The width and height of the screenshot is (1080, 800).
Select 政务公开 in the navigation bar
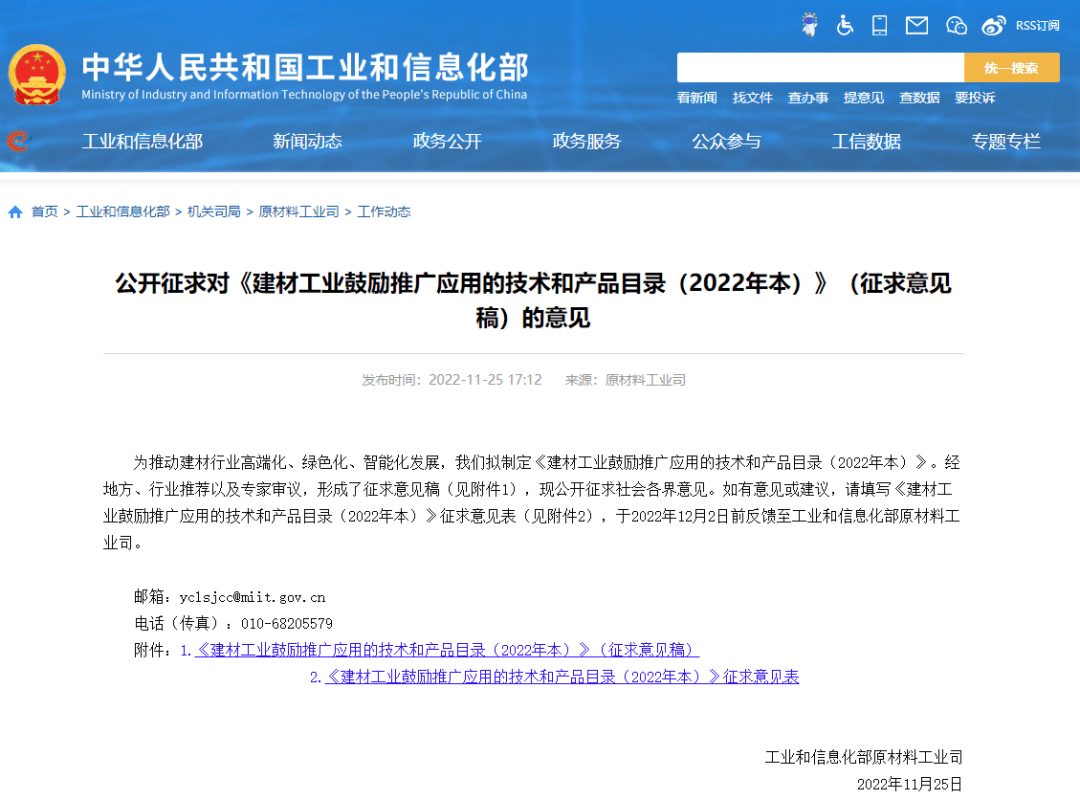447,142
